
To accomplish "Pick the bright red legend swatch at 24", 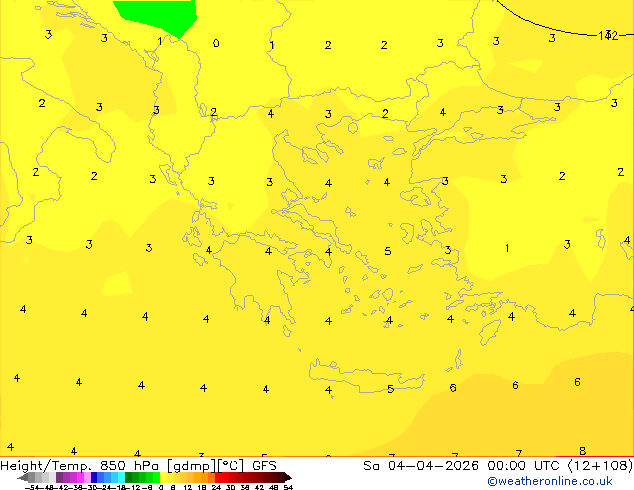I will pyautogui.click(x=219, y=477).
